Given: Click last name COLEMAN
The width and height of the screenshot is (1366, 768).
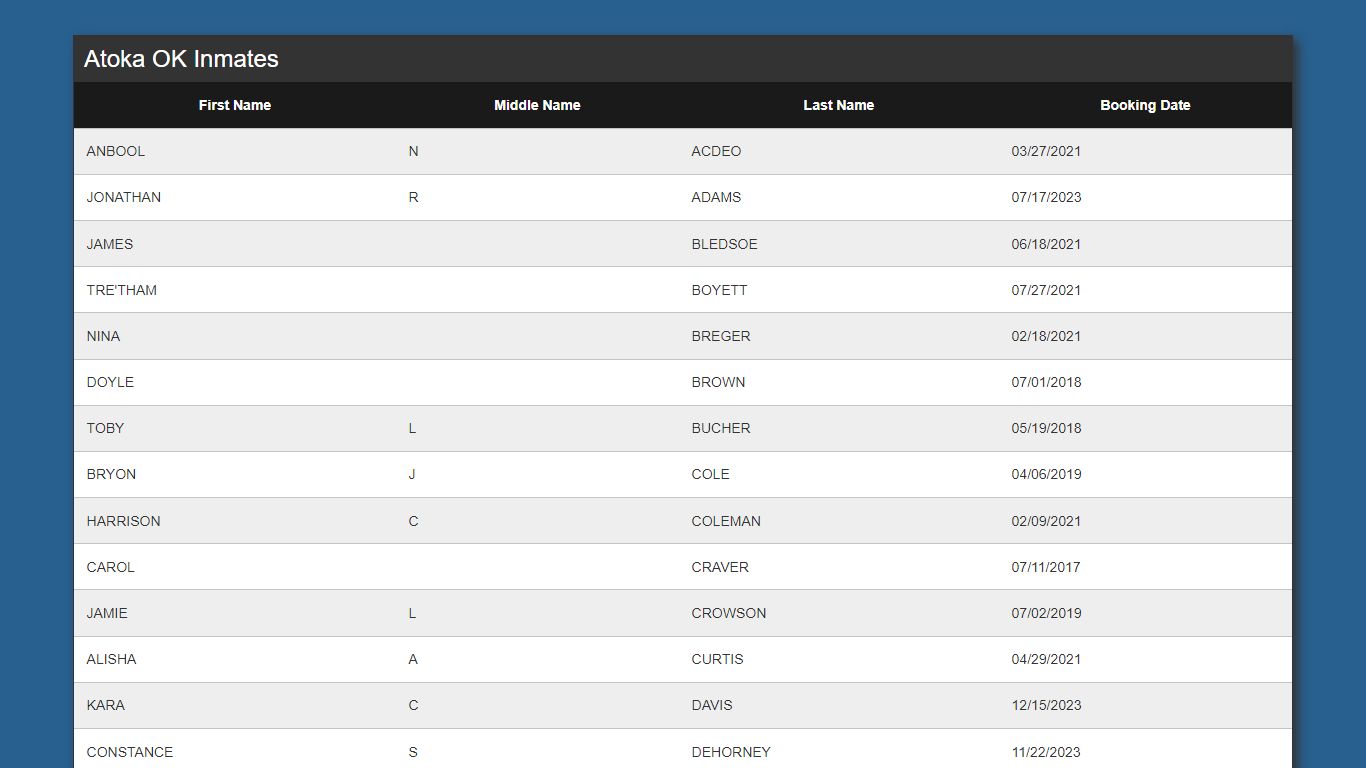Looking at the screenshot, I should [x=726, y=521].
